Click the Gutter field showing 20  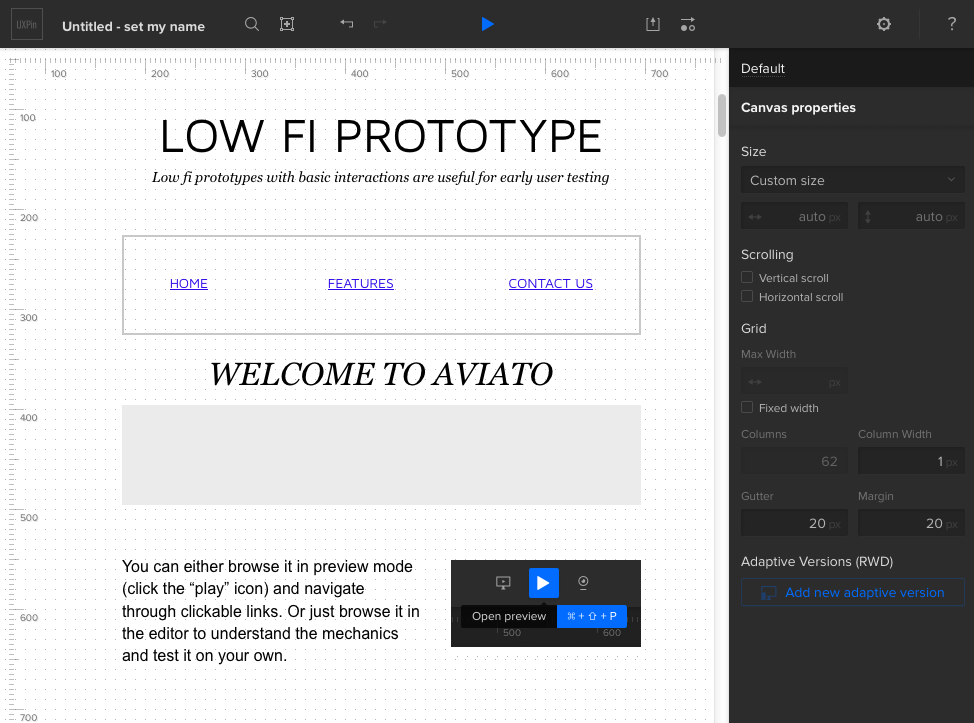click(794, 523)
